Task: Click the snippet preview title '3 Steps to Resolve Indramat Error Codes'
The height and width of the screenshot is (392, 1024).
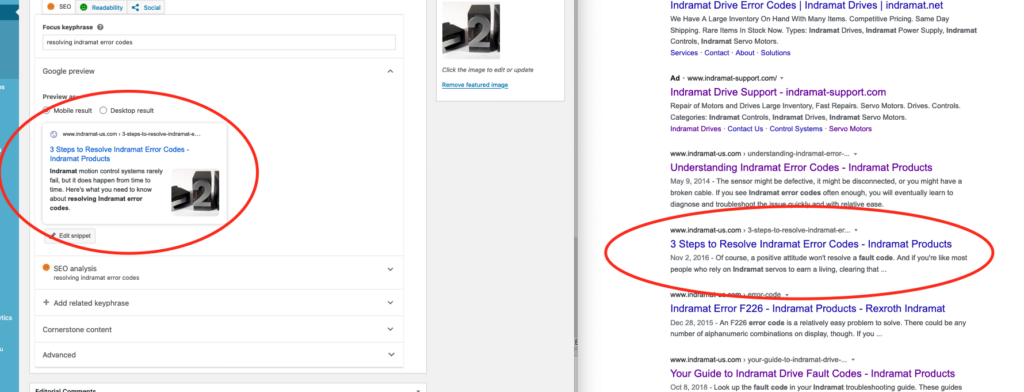Action: coord(119,154)
